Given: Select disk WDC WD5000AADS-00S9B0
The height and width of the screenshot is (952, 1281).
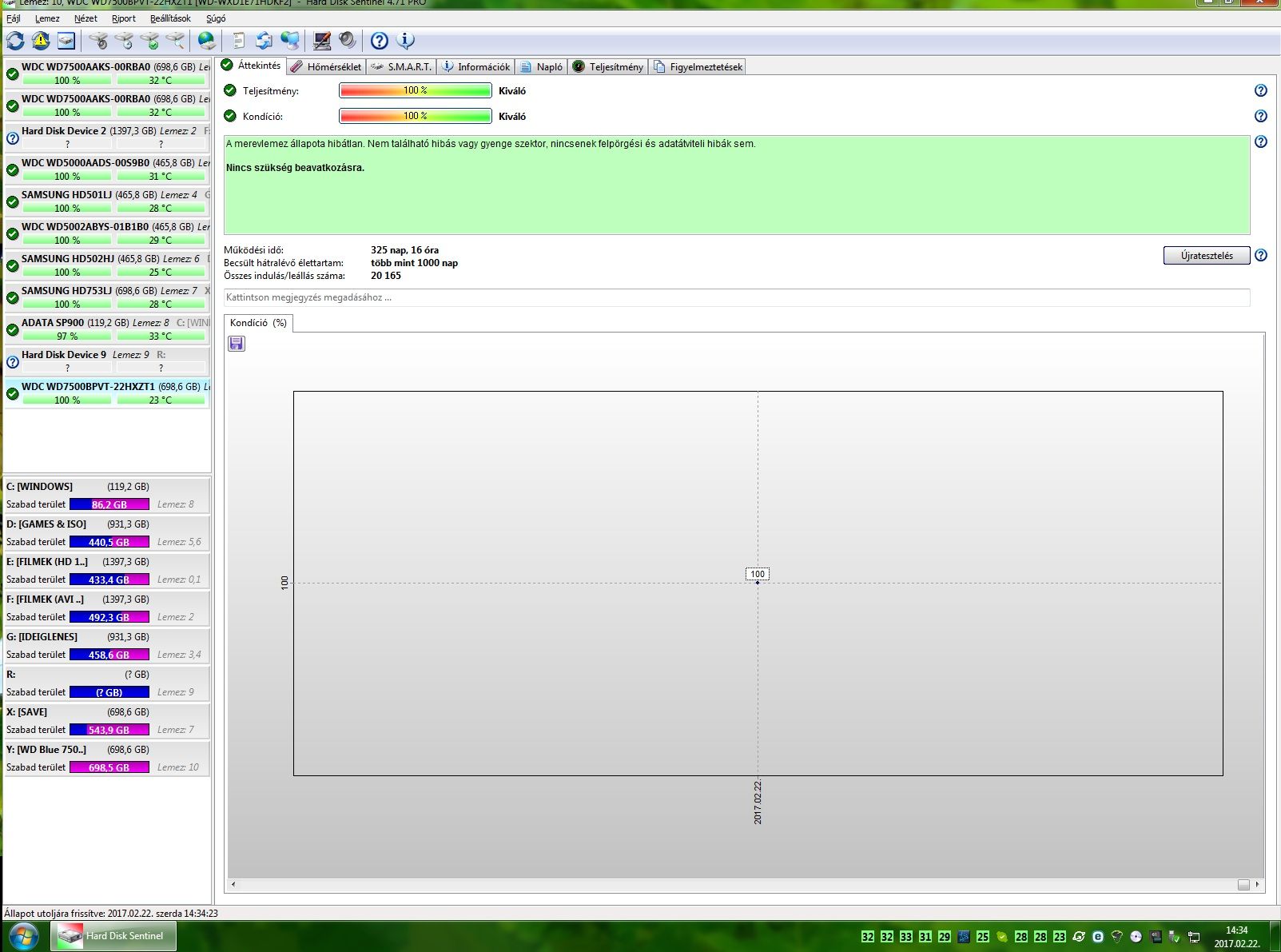Looking at the screenshot, I should (107, 169).
